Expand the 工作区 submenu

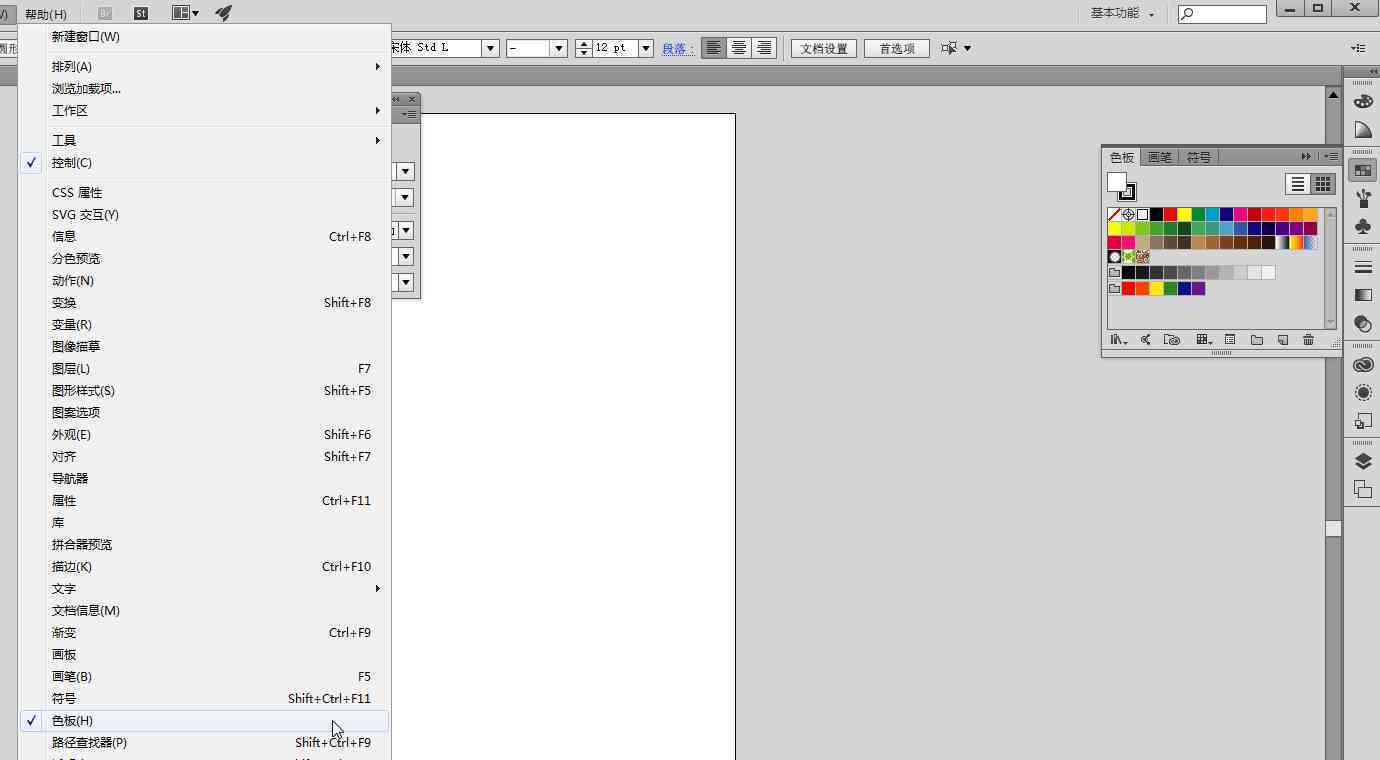click(x=204, y=111)
